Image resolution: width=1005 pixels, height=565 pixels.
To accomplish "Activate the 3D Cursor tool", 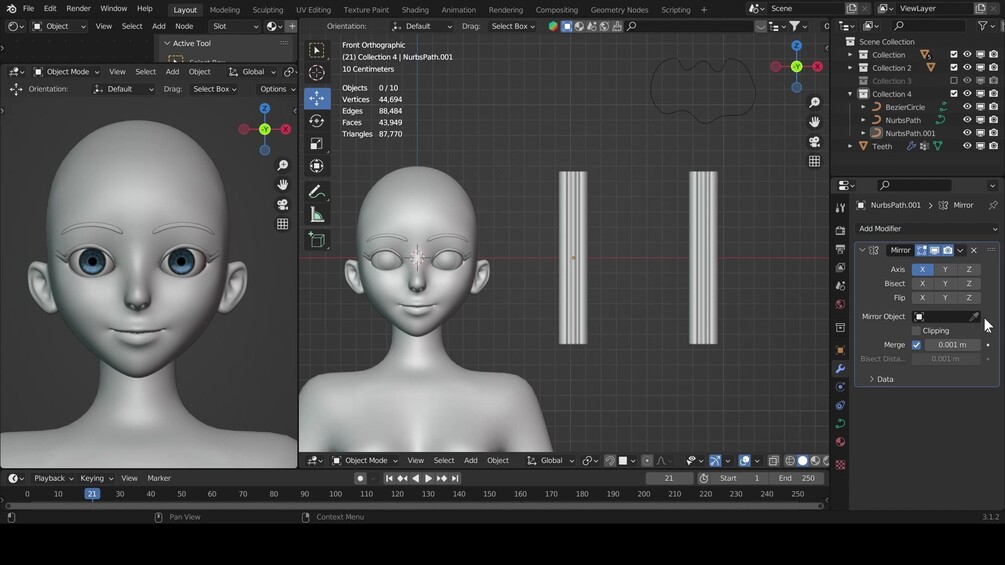I will 317,73.
